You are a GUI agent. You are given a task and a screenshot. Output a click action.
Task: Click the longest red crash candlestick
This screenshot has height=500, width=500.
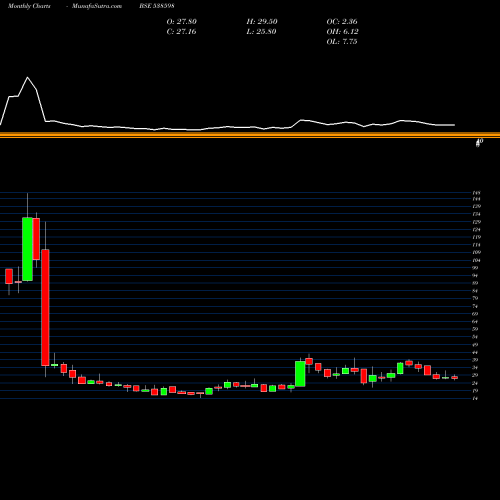45,307
